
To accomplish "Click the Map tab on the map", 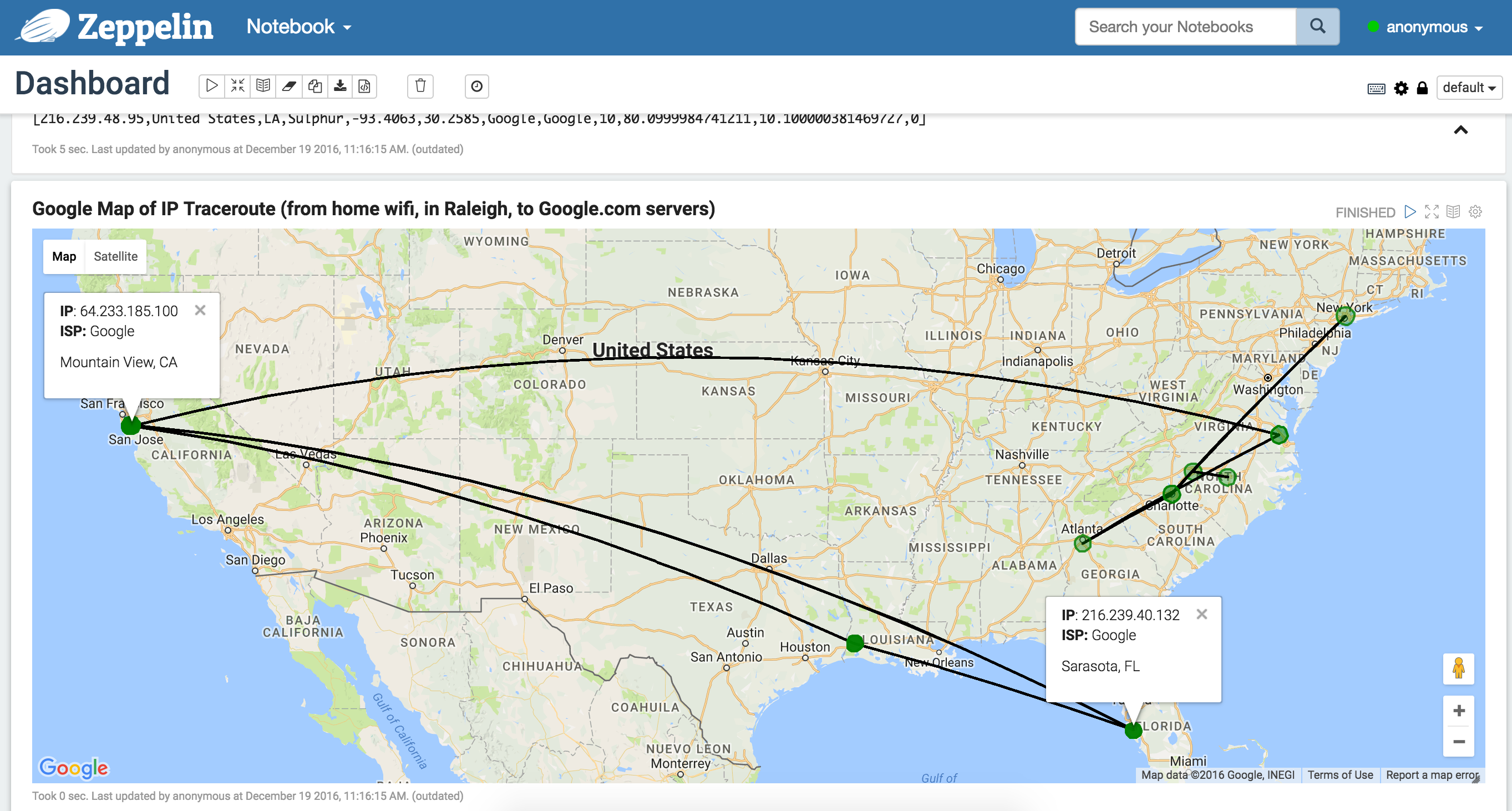I will (x=64, y=257).
